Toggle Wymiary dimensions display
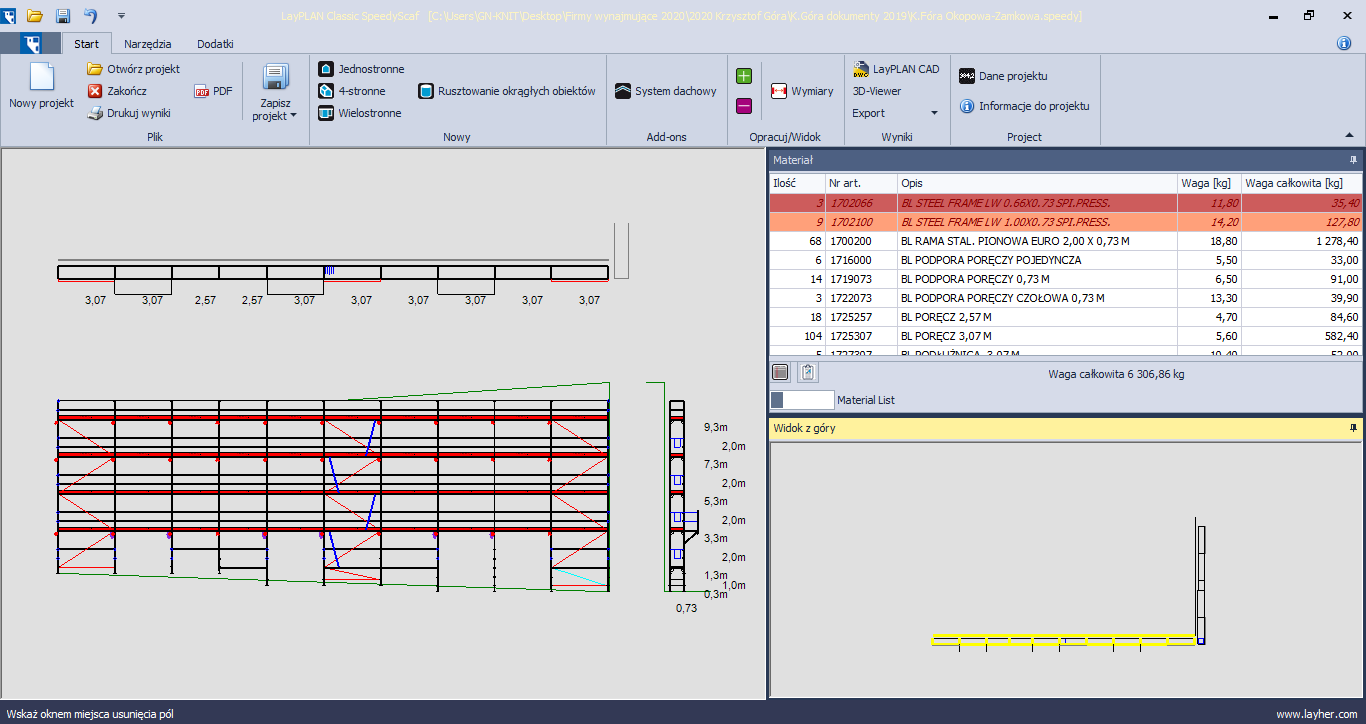 [x=802, y=91]
